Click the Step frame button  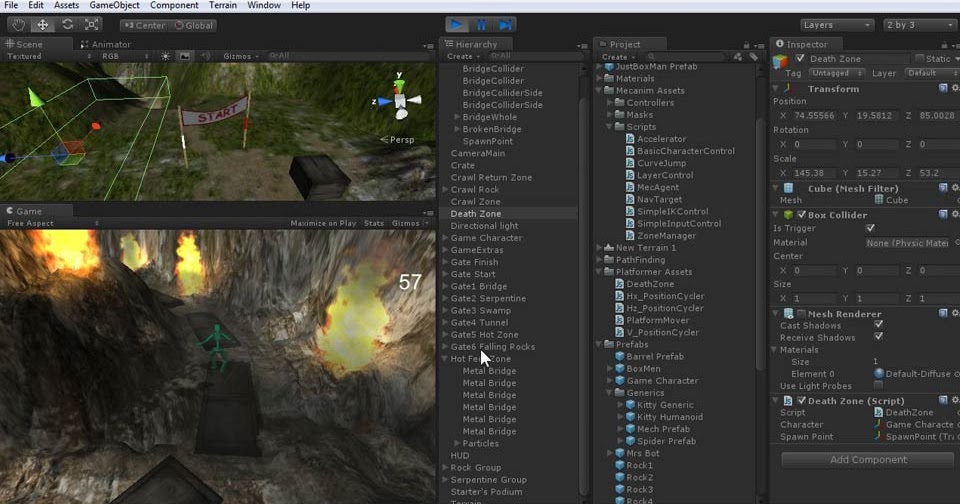506,24
